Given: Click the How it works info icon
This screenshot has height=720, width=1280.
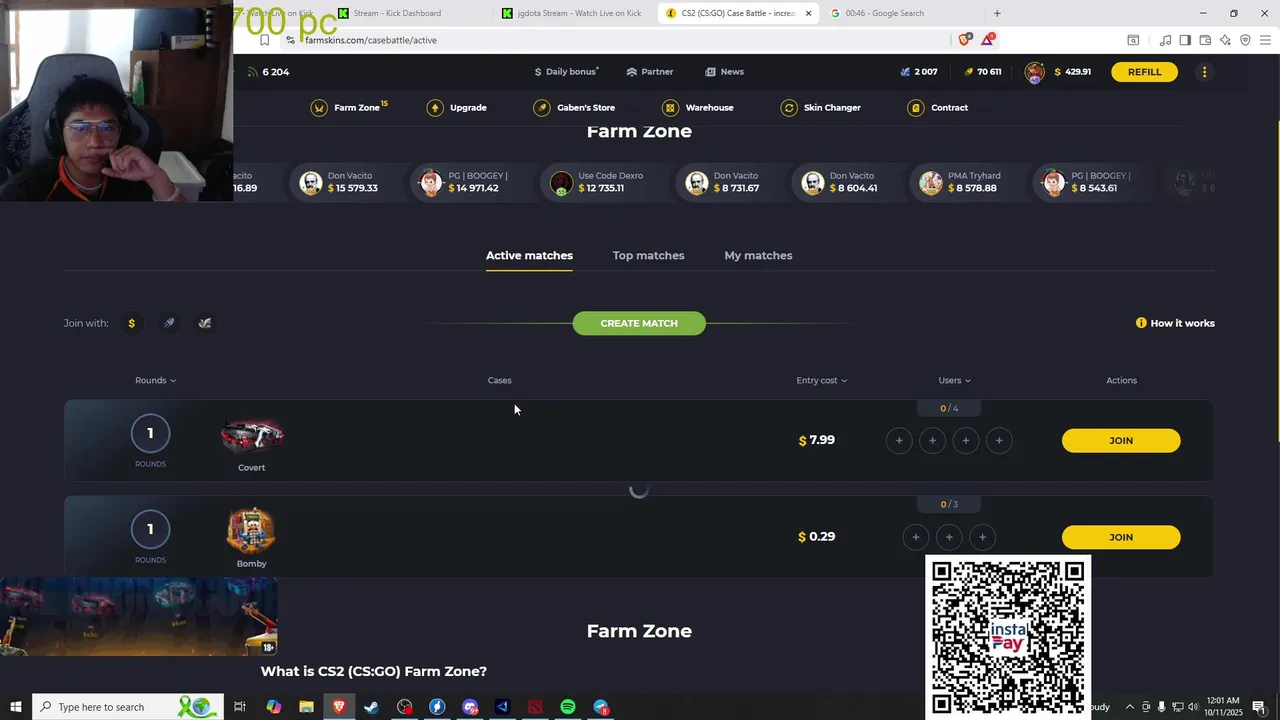Looking at the screenshot, I should (x=1141, y=323).
